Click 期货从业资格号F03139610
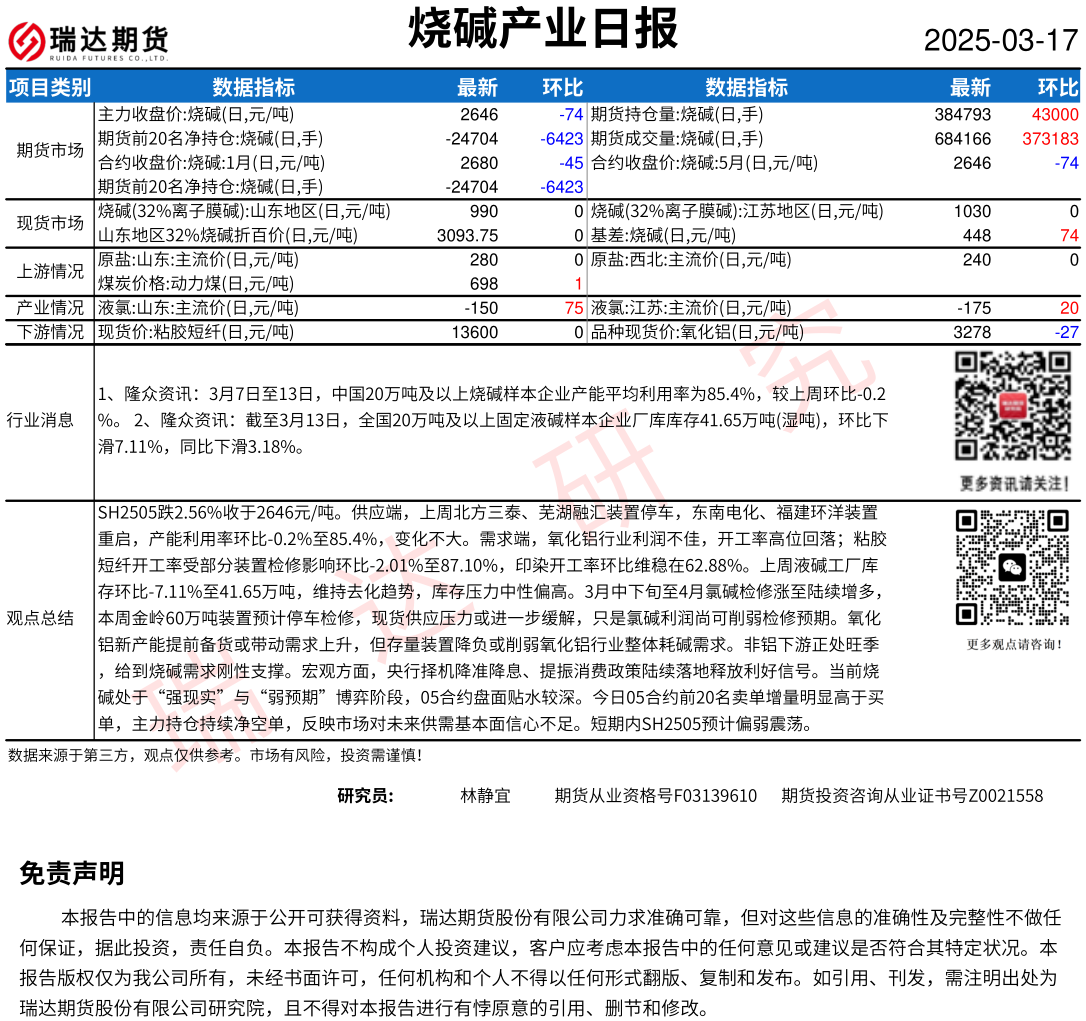The height and width of the screenshot is (1021, 1086). point(656,796)
